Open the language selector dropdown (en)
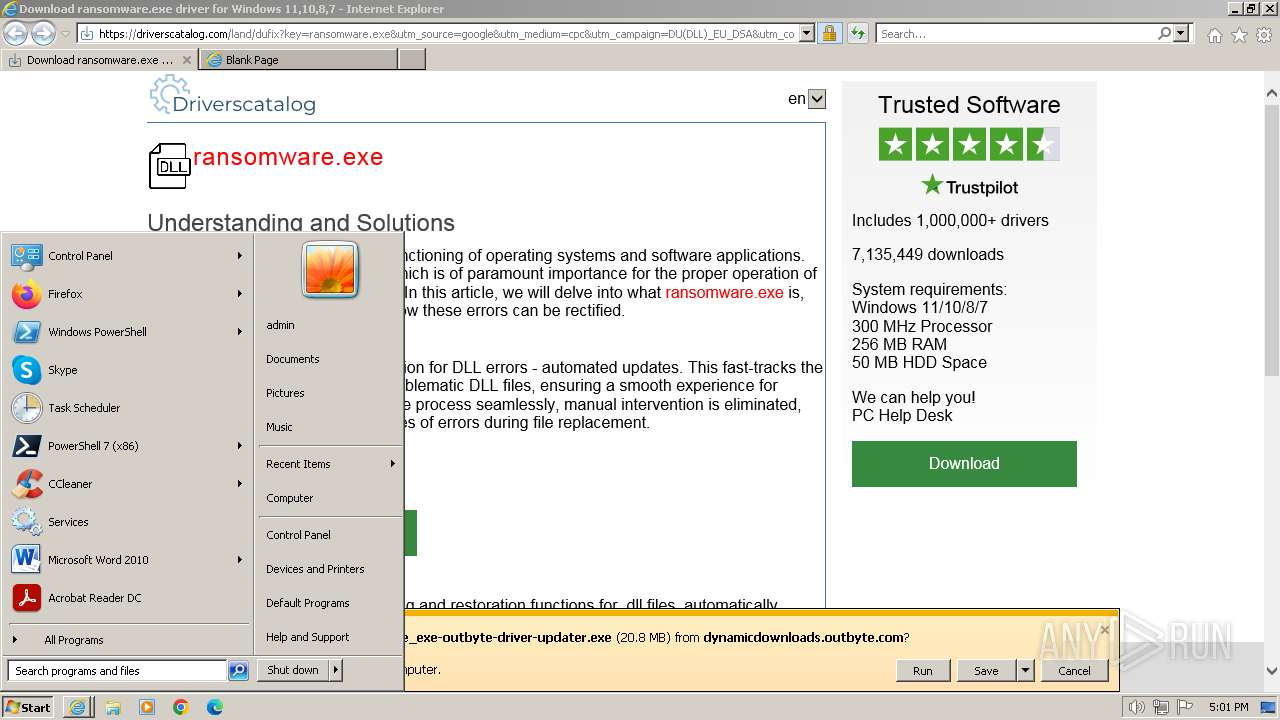1280x720 pixels. [817, 99]
